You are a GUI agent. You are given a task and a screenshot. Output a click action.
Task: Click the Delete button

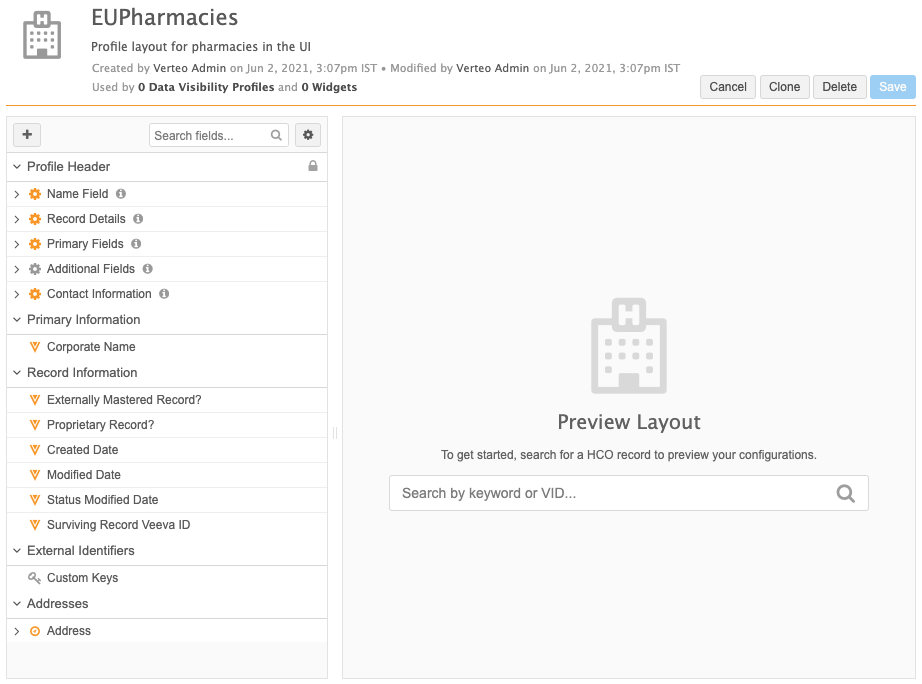(x=839, y=87)
